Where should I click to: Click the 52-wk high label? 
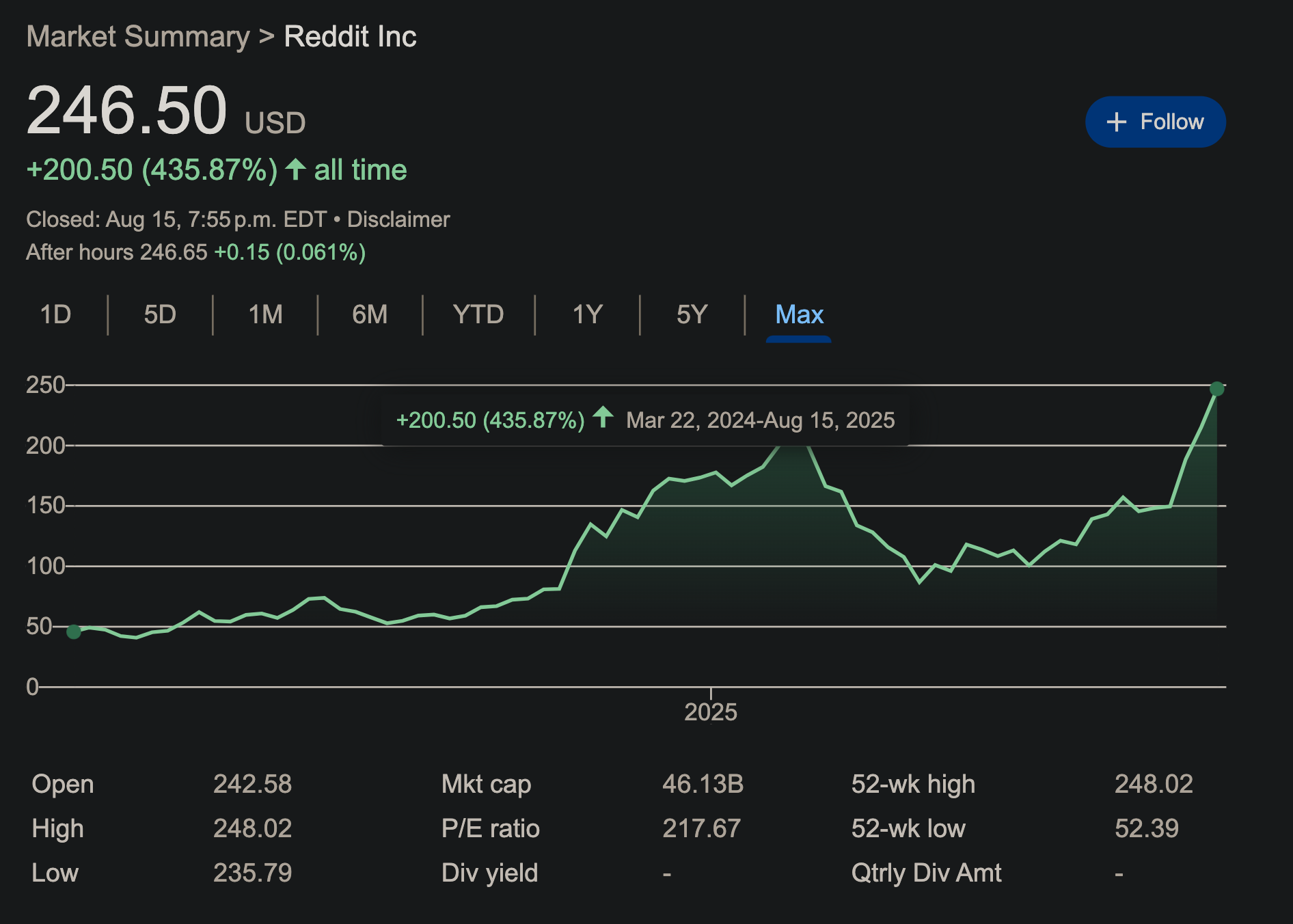(912, 784)
